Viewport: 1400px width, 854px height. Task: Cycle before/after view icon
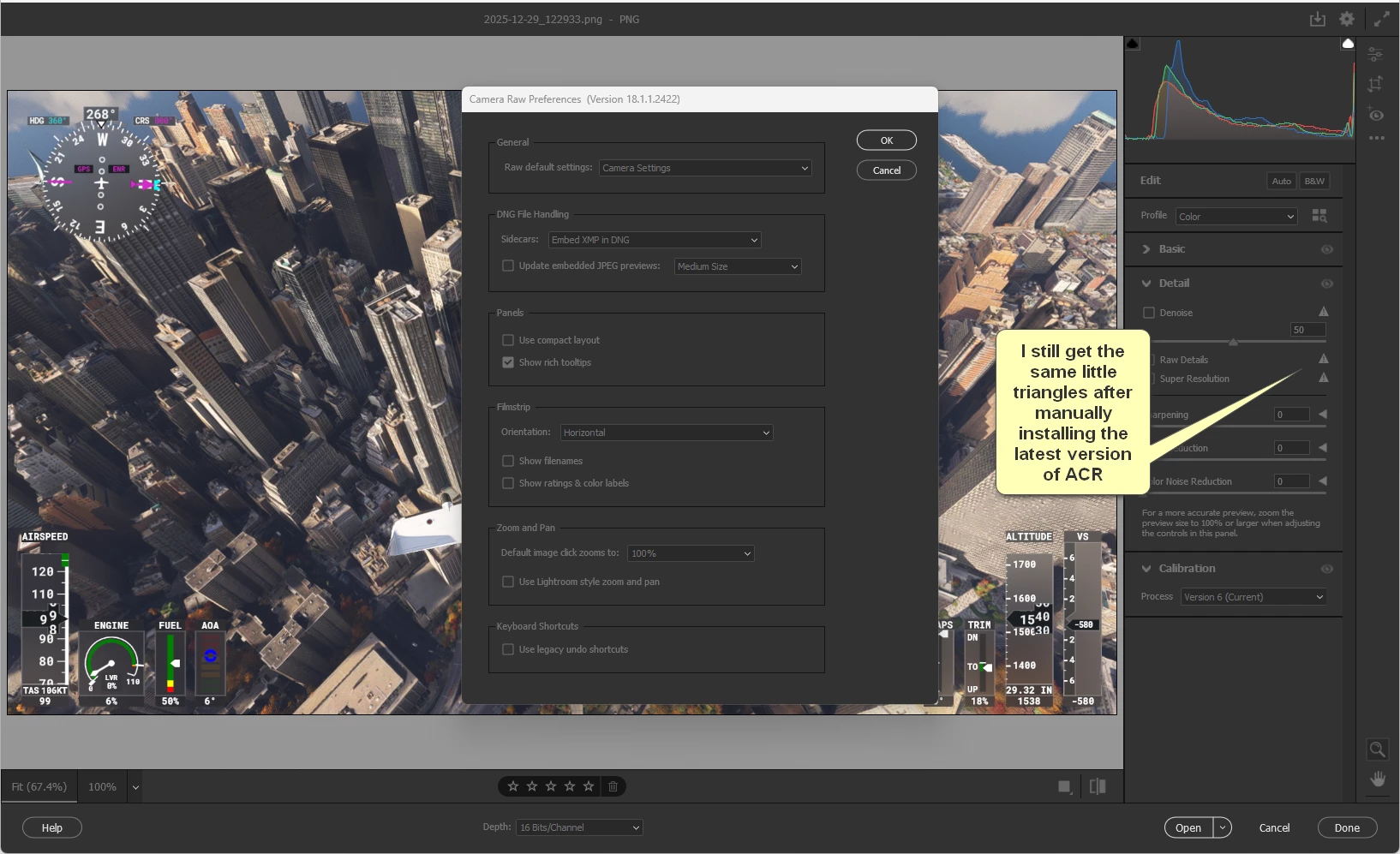[x=1098, y=786]
